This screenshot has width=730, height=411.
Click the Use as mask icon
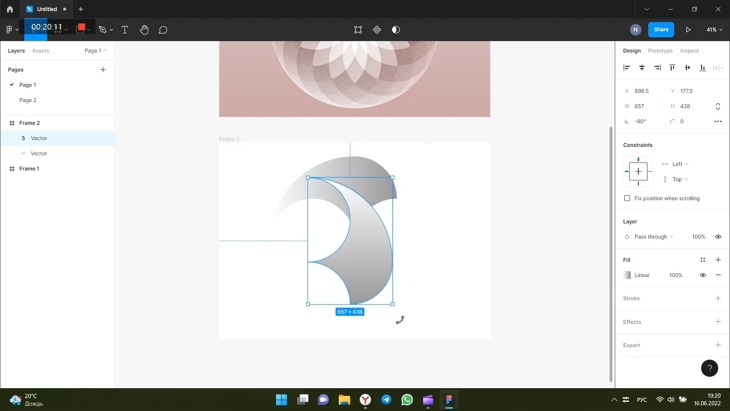click(396, 30)
